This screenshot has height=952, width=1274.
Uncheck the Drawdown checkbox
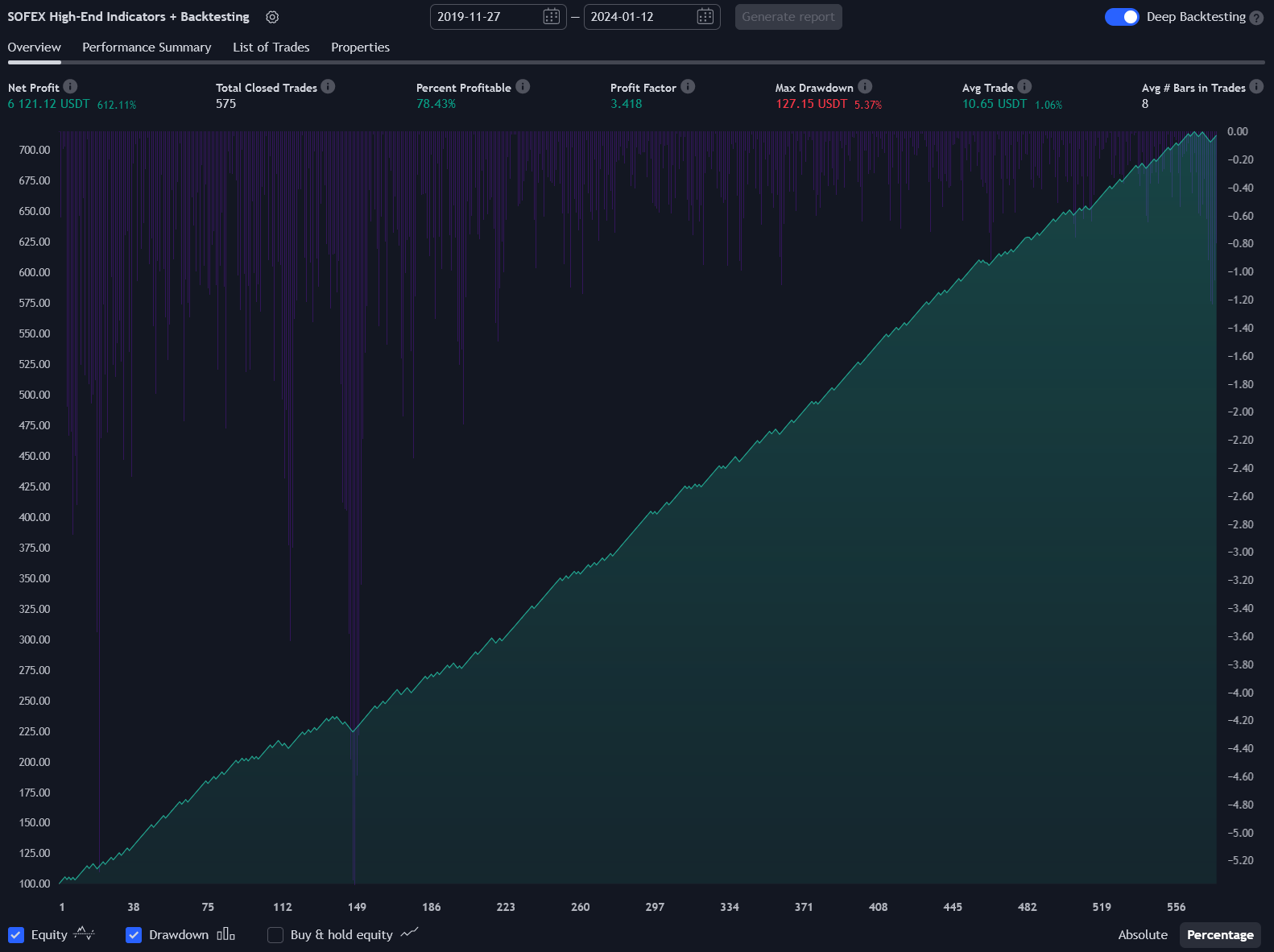click(134, 934)
